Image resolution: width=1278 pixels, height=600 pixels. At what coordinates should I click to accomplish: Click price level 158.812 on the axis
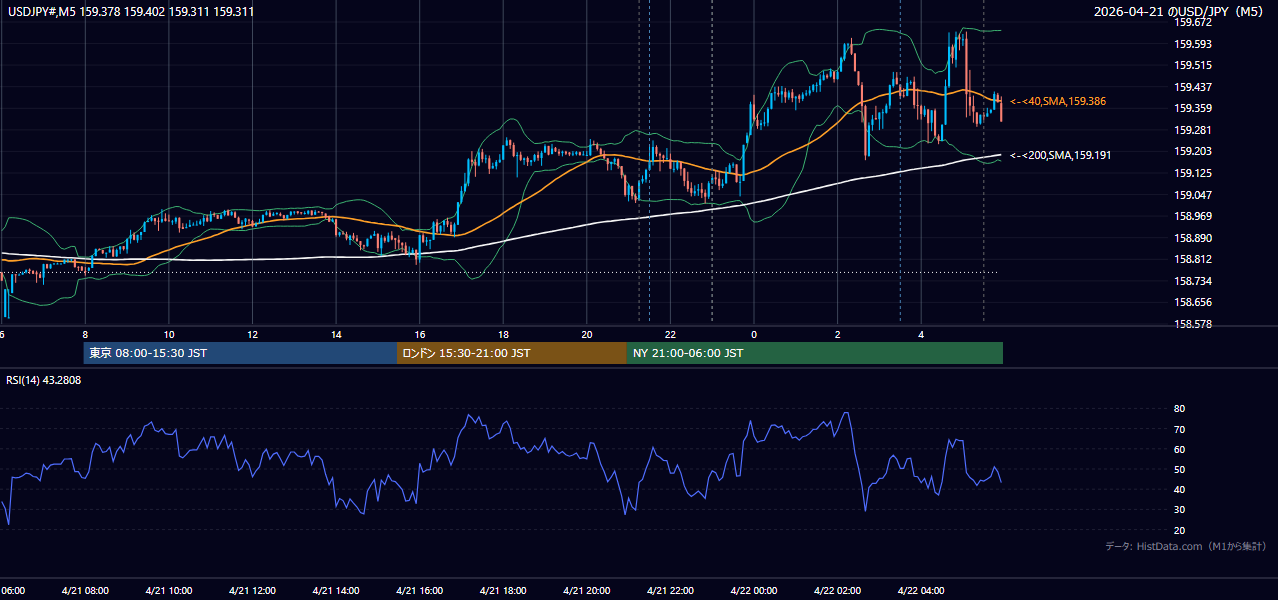[x=1193, y=259]
